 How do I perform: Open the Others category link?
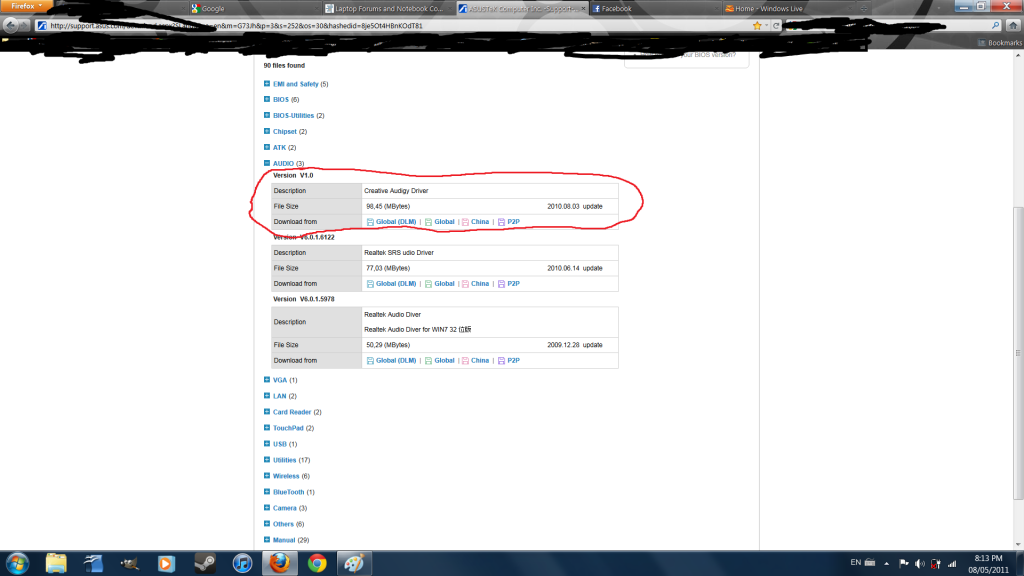coord(283,524)
